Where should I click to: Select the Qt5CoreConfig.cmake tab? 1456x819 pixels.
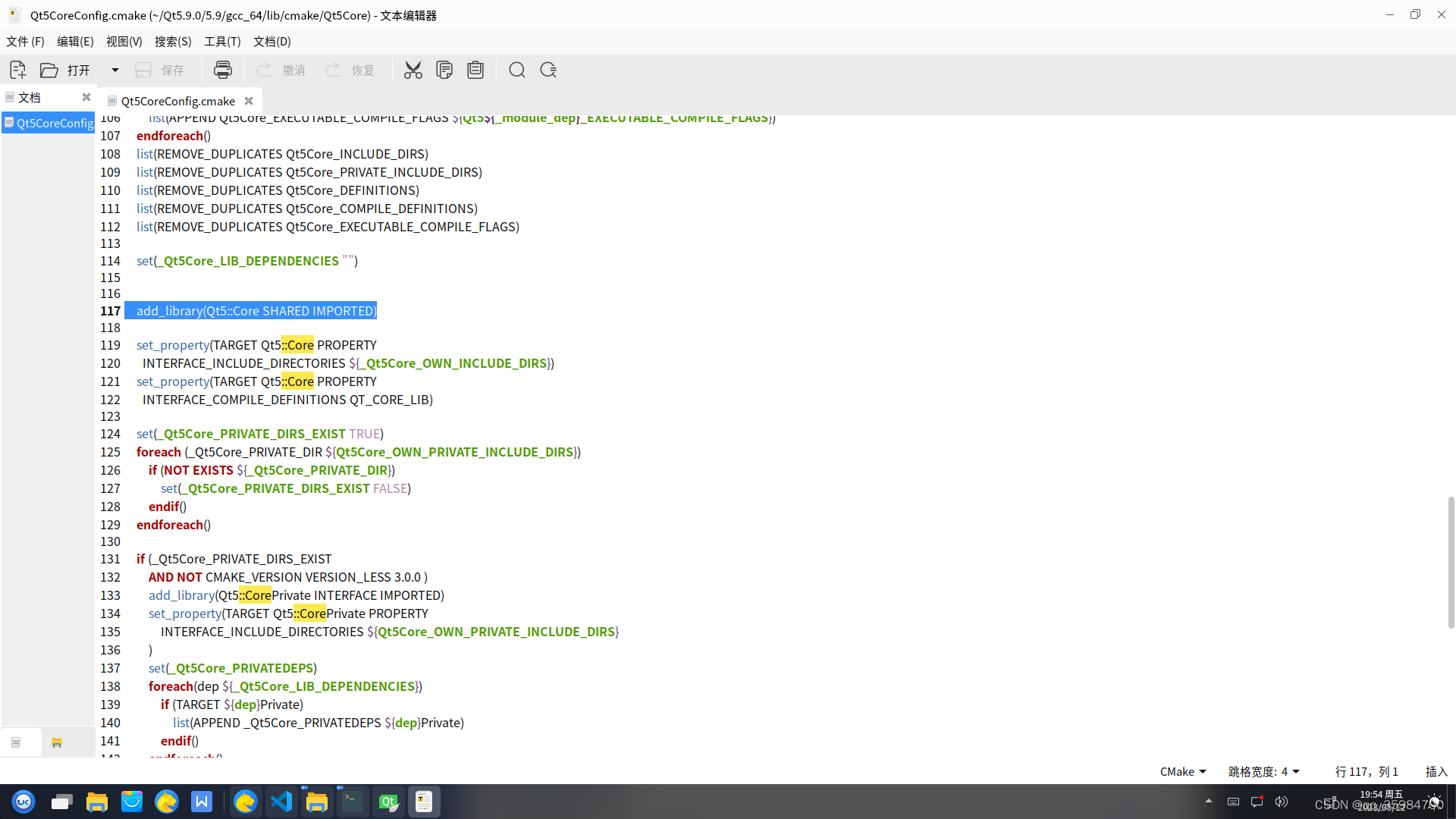177,101
